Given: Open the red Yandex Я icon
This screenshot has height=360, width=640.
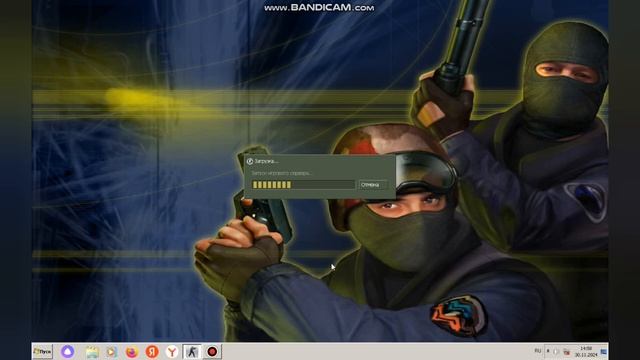Looking at the screenshot, I should pos(152,352).
